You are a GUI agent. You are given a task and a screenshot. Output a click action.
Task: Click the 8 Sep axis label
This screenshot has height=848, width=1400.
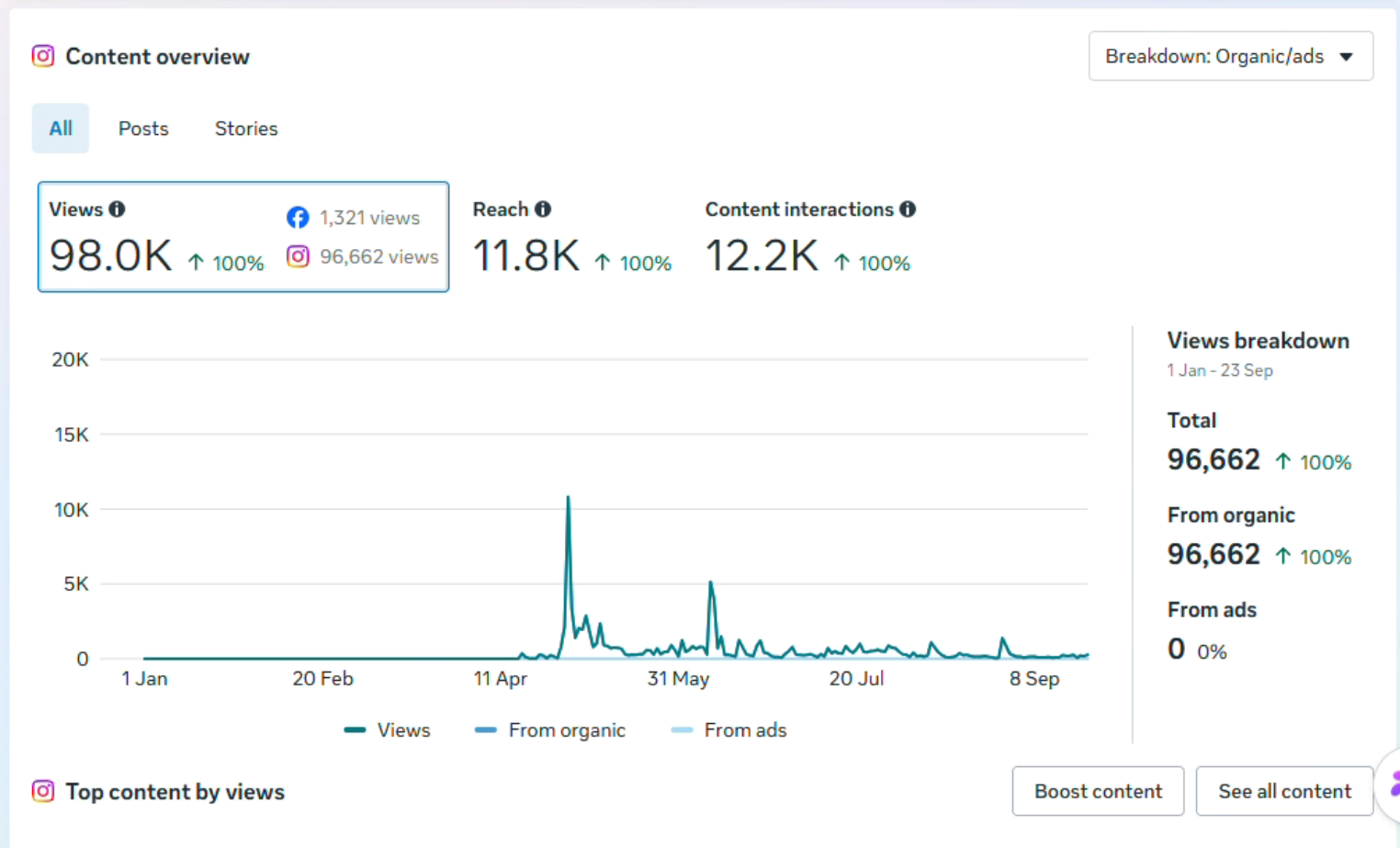(x=1034, y=679)
